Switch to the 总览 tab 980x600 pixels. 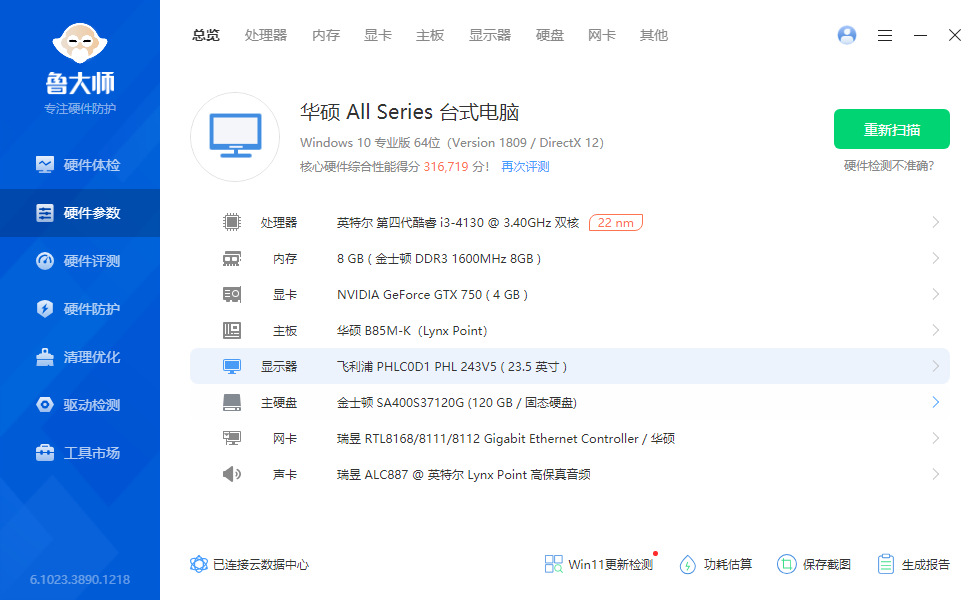[x=206, y=36]
